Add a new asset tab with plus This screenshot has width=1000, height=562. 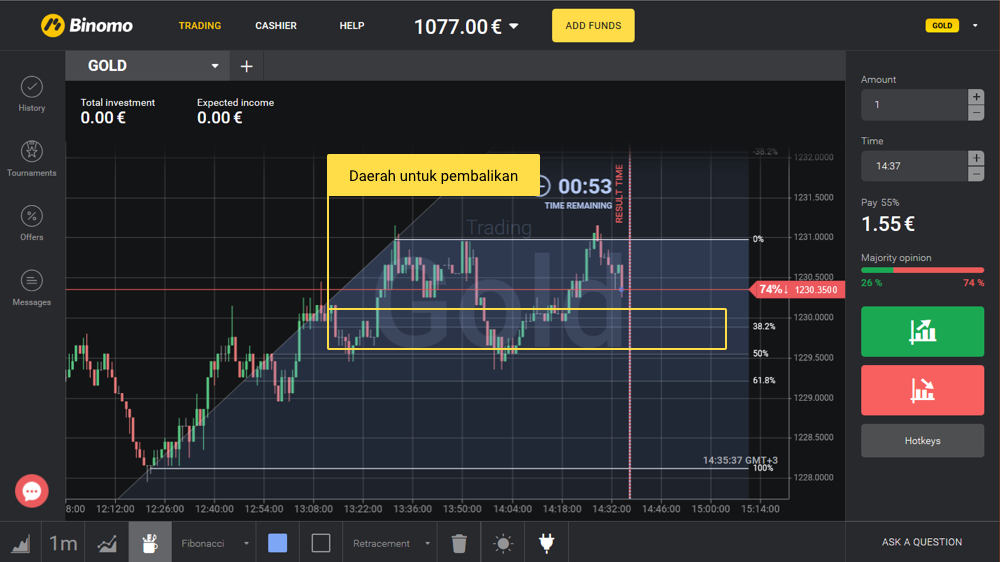click(246, 66)
